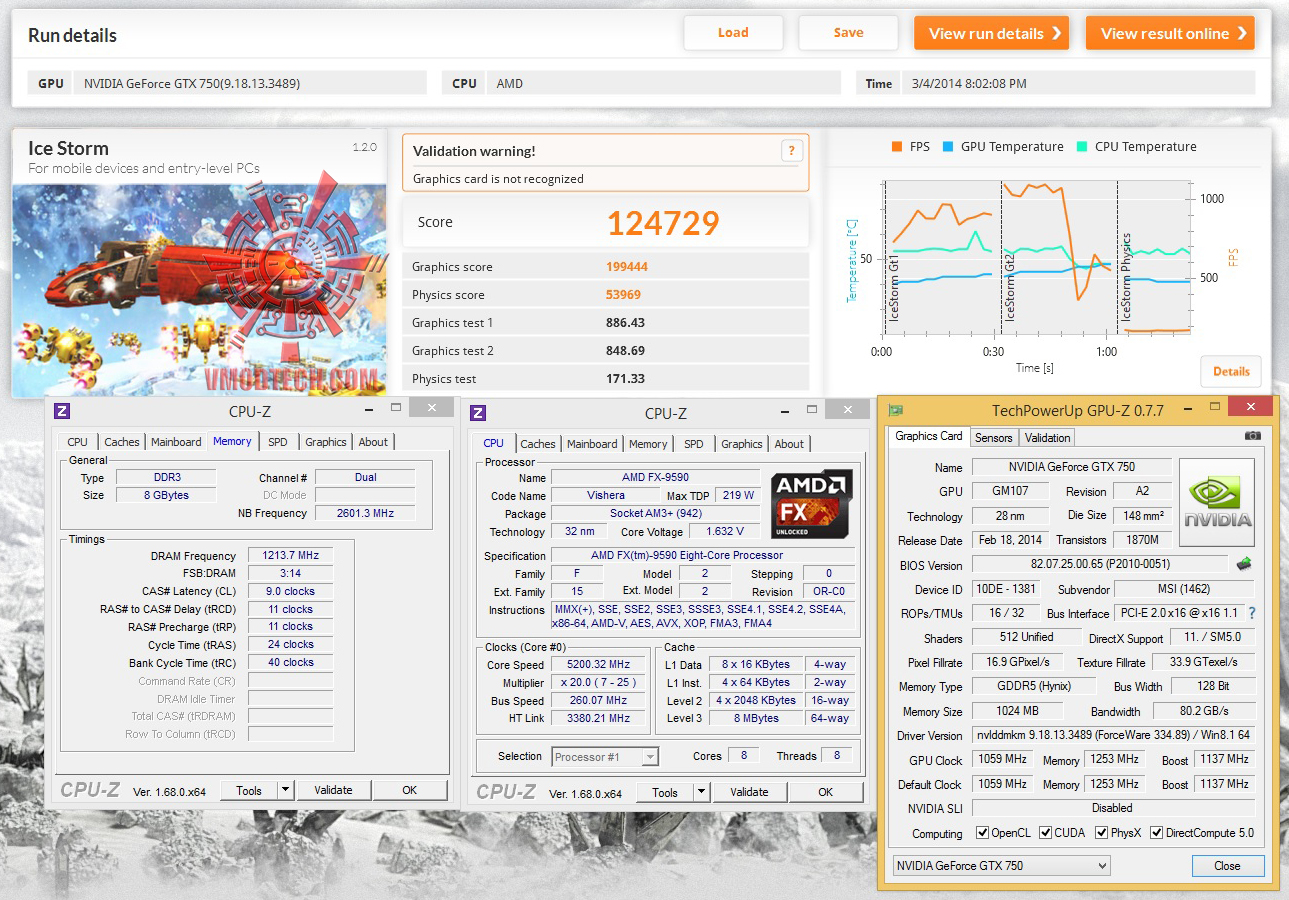Click the Ice Storm benchmark thumbnail image
The height and width of the screenshot is (900, 1289).
[199, 290]
